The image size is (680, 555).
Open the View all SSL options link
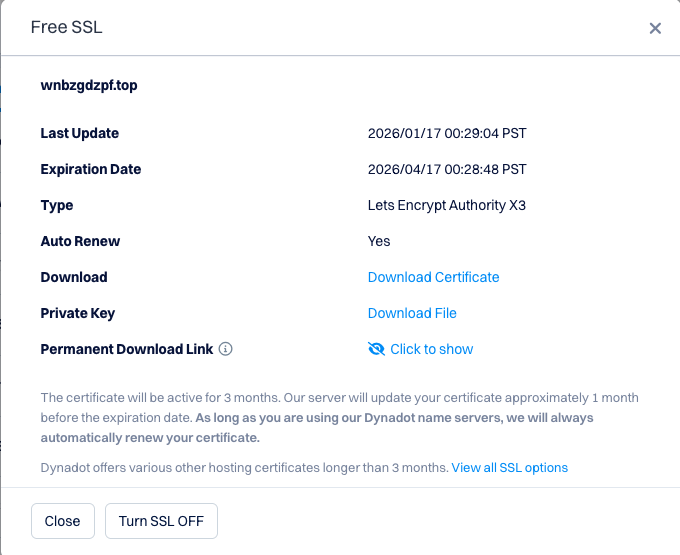pyautogui.click(x=509, y=467)
